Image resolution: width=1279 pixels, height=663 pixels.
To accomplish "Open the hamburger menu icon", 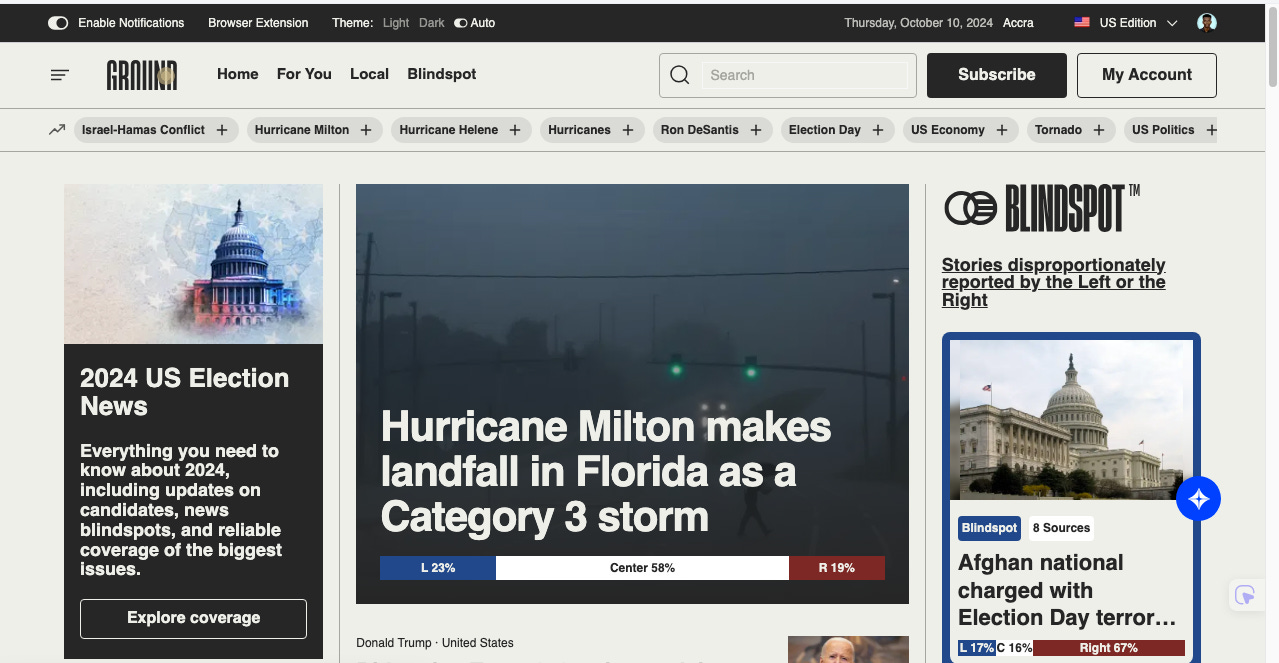I will [x=60, y=75].
